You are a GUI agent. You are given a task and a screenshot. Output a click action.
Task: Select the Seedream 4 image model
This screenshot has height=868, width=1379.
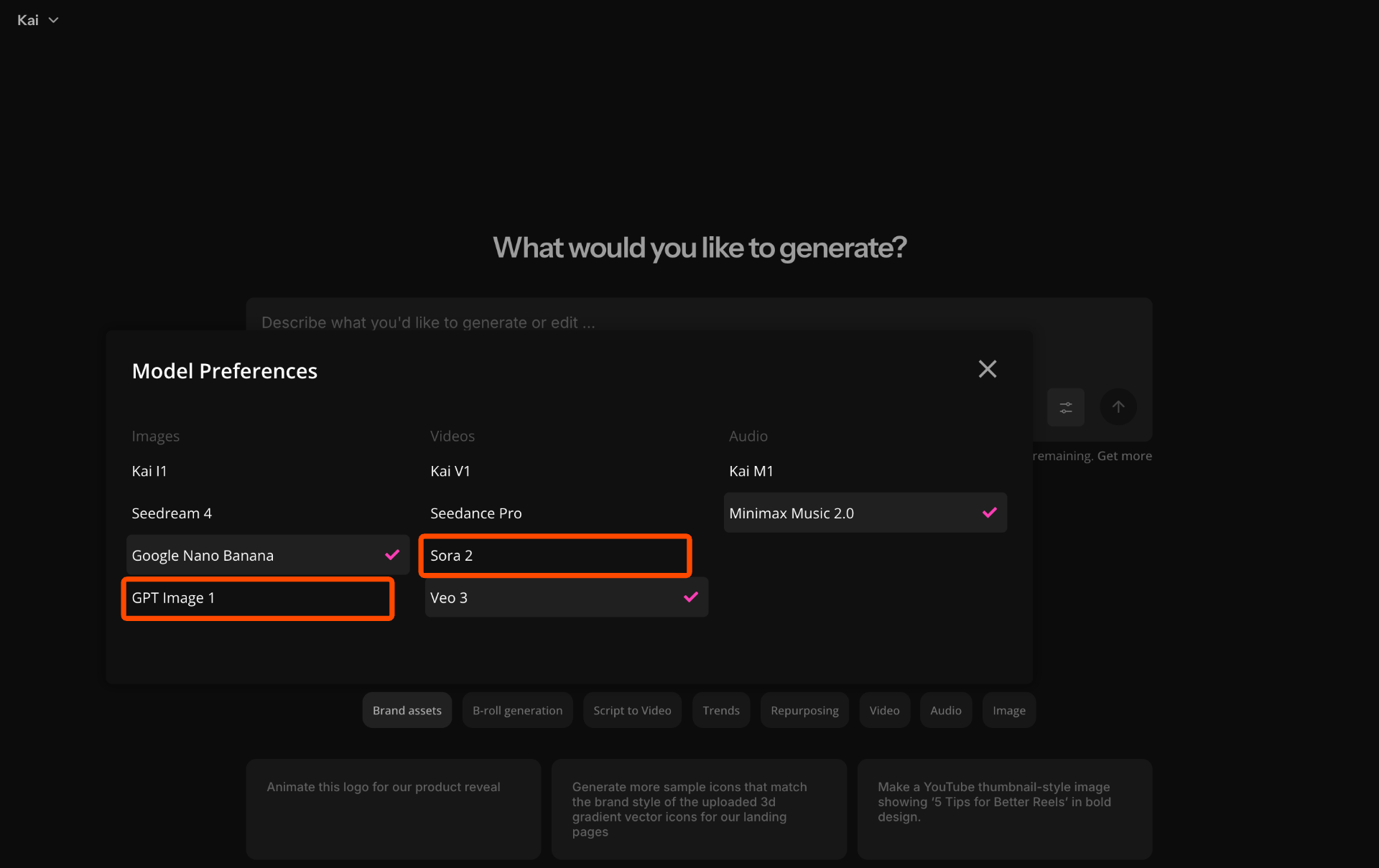tap(172, 513)
